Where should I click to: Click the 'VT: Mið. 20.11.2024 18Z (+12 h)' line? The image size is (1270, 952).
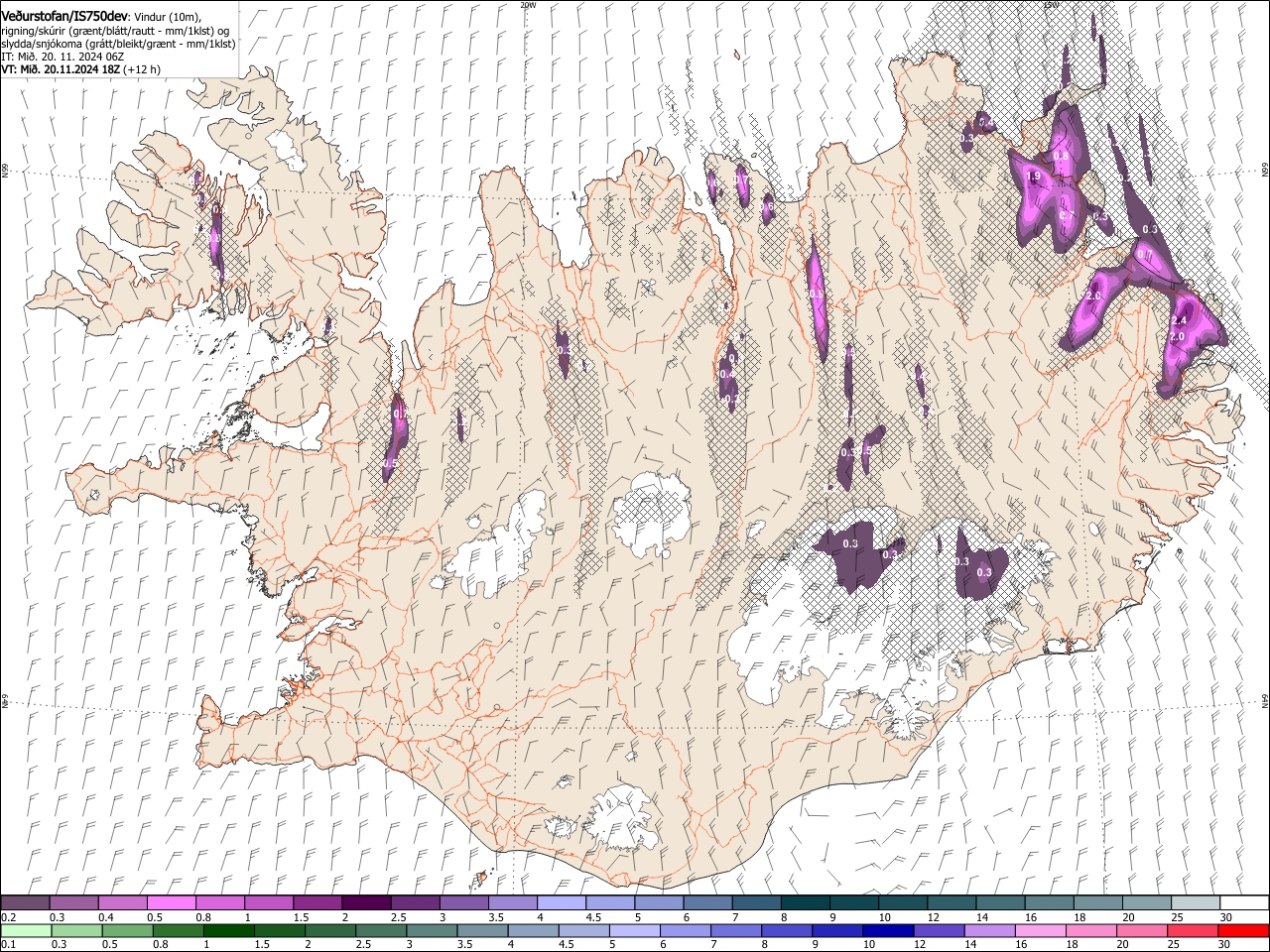pyautogui.click(x=81, y=69)
